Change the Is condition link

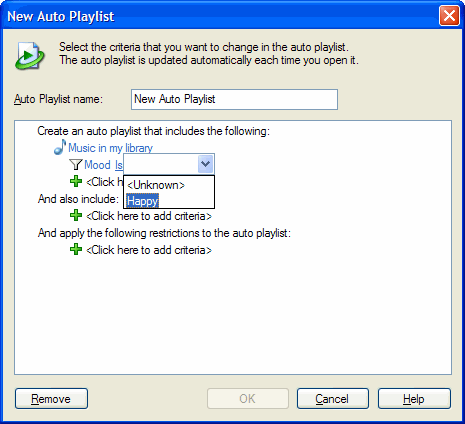point(119,165)
